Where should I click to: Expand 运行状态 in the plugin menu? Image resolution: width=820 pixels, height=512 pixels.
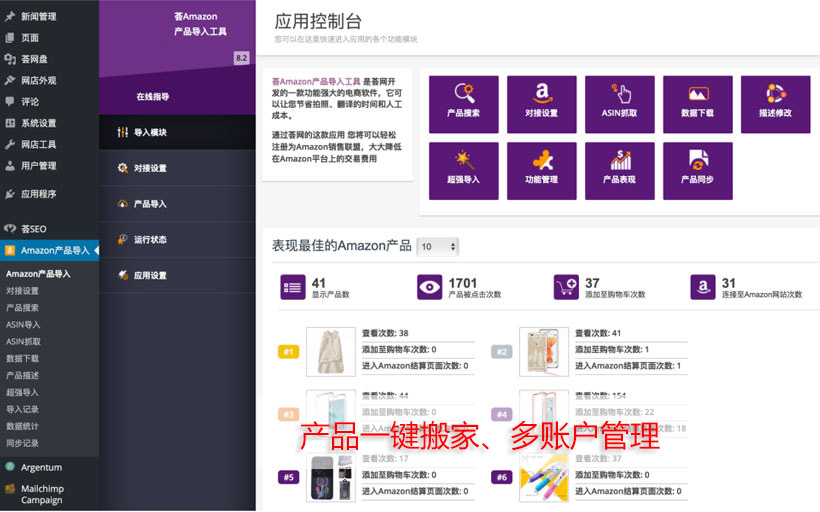point(150,239)
